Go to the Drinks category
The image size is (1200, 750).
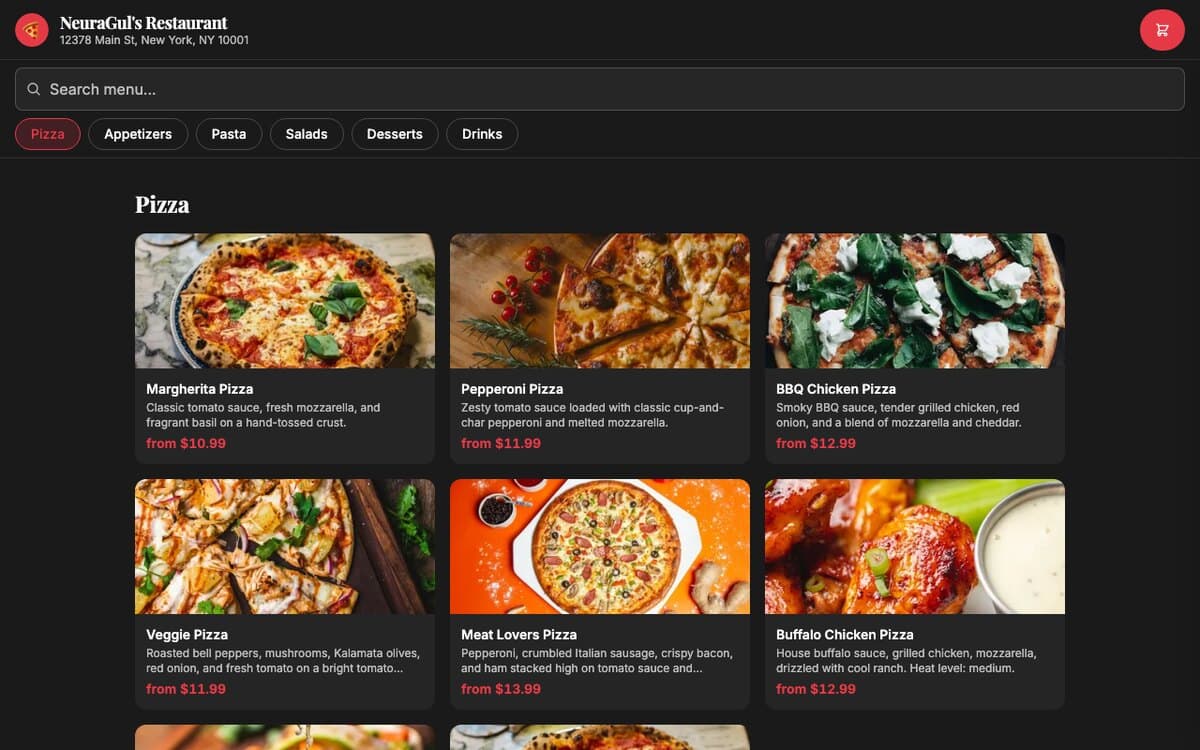click(482, 134)
